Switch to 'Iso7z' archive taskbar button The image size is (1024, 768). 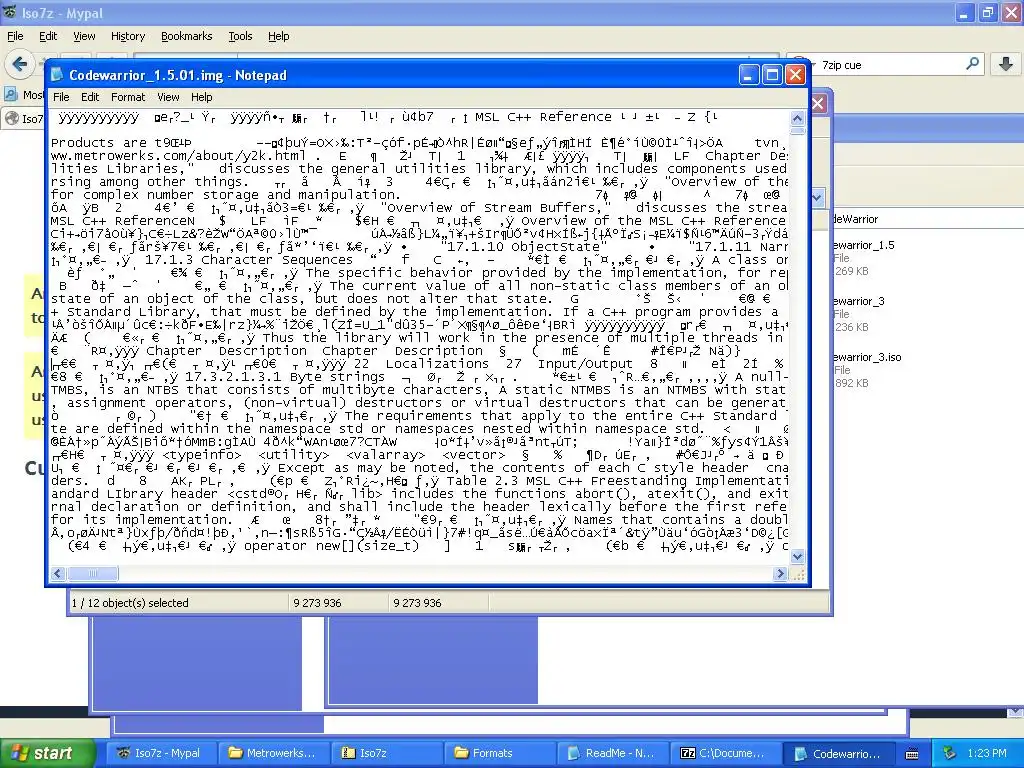[x=386, y=753]
